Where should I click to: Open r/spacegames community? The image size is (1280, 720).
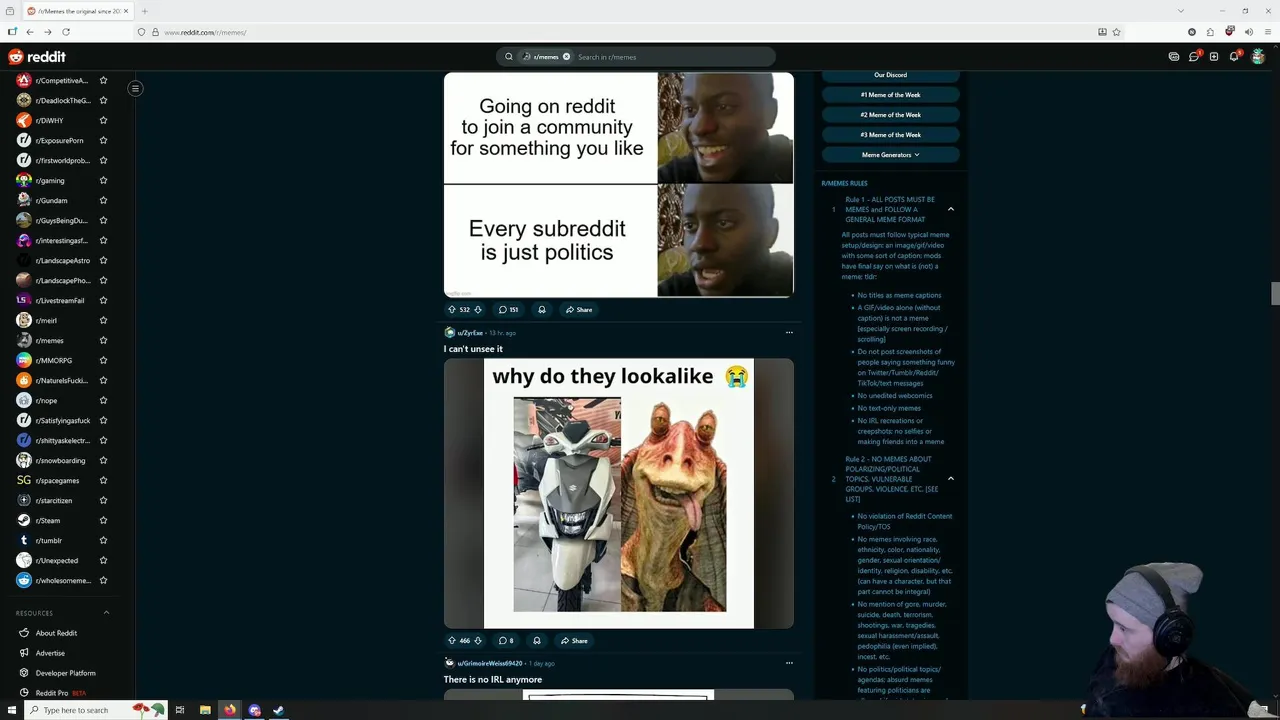click(57, 481)
